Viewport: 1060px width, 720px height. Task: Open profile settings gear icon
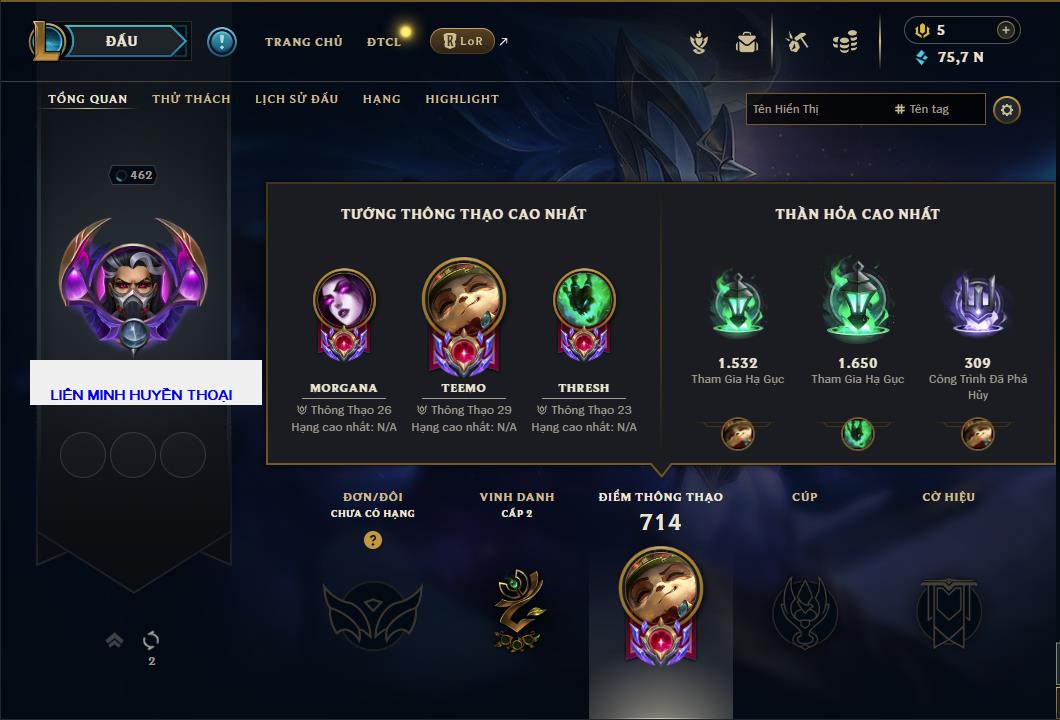coord(1007,110)
